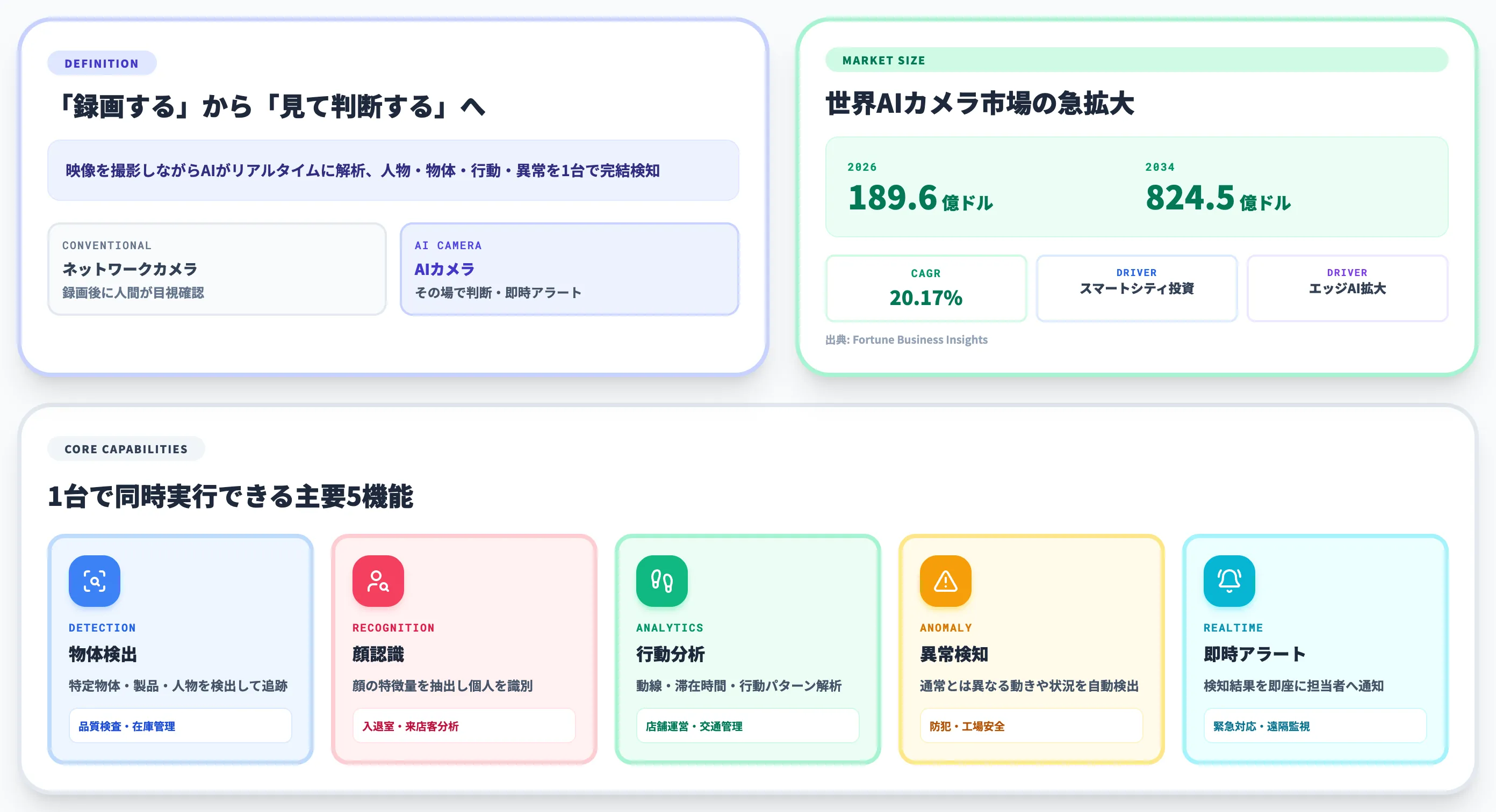1496x812 pixels.
Task: Click the text その場で判断・即時アラート
Action: point(498,293)
